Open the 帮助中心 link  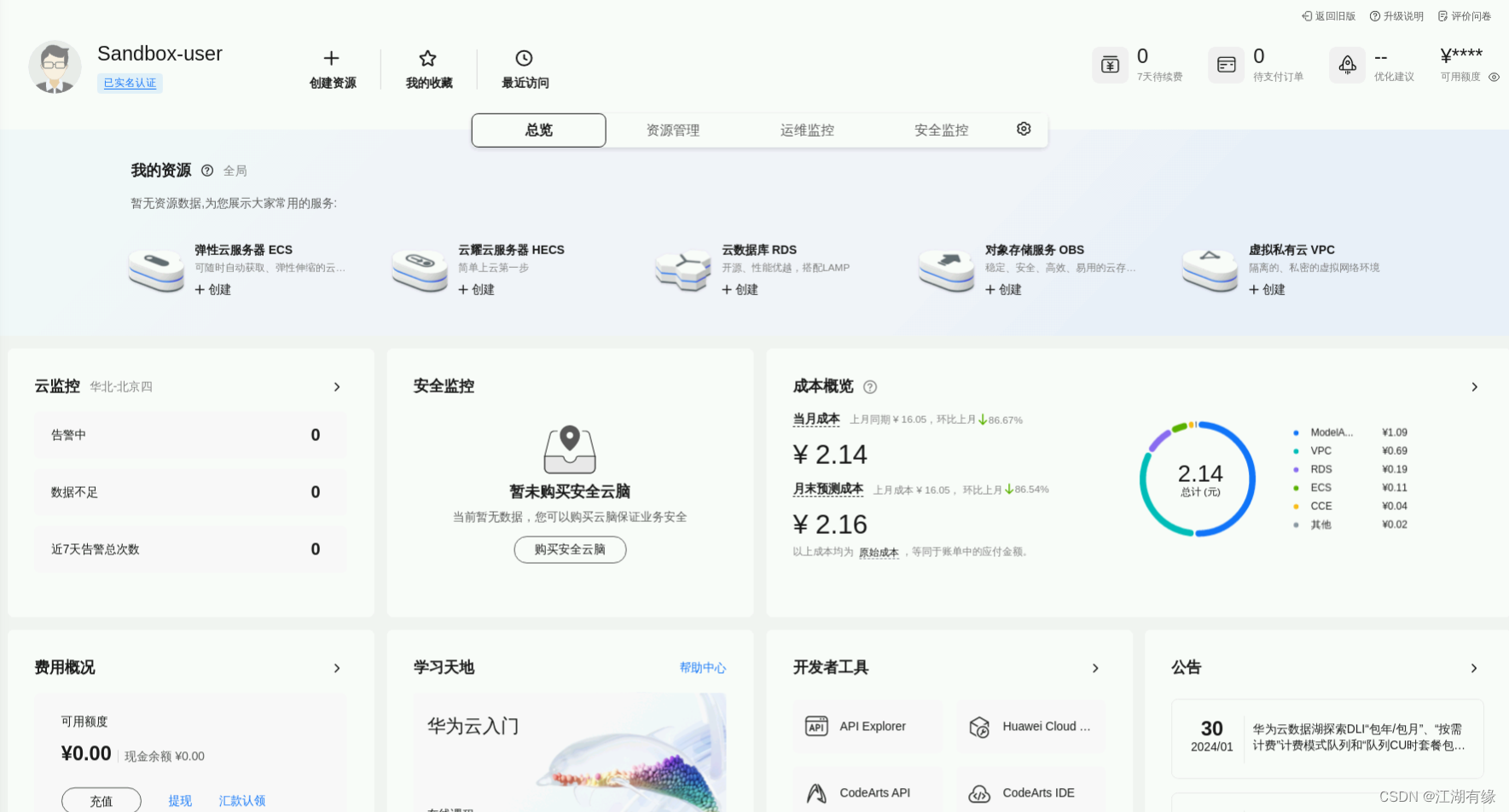703,668
